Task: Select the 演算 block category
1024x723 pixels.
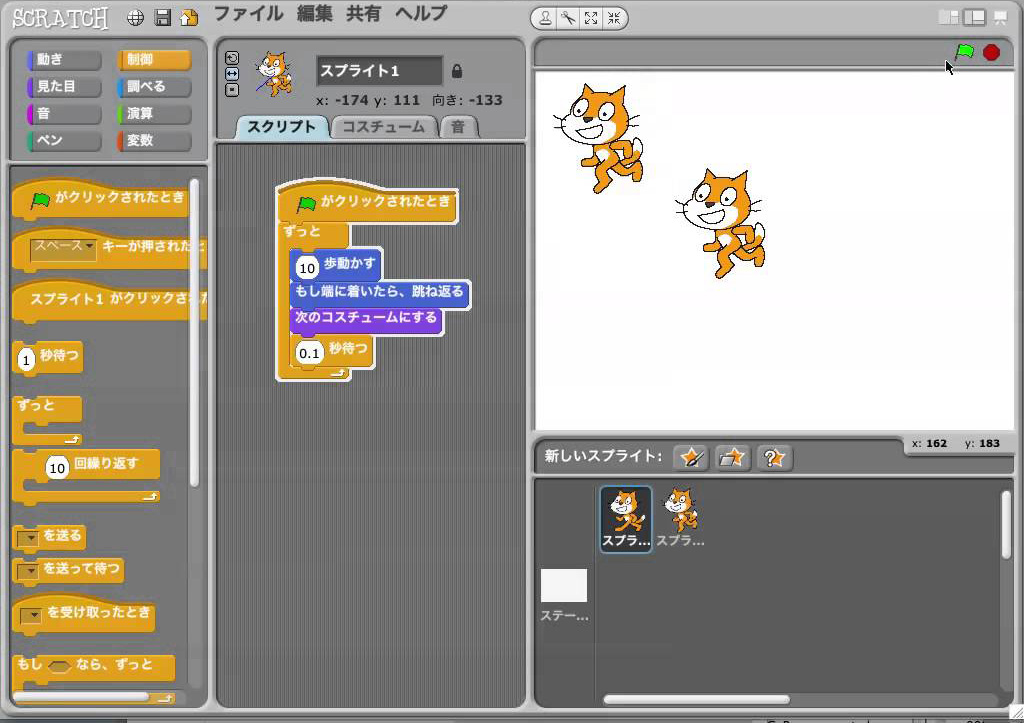Action: (154, 114)
